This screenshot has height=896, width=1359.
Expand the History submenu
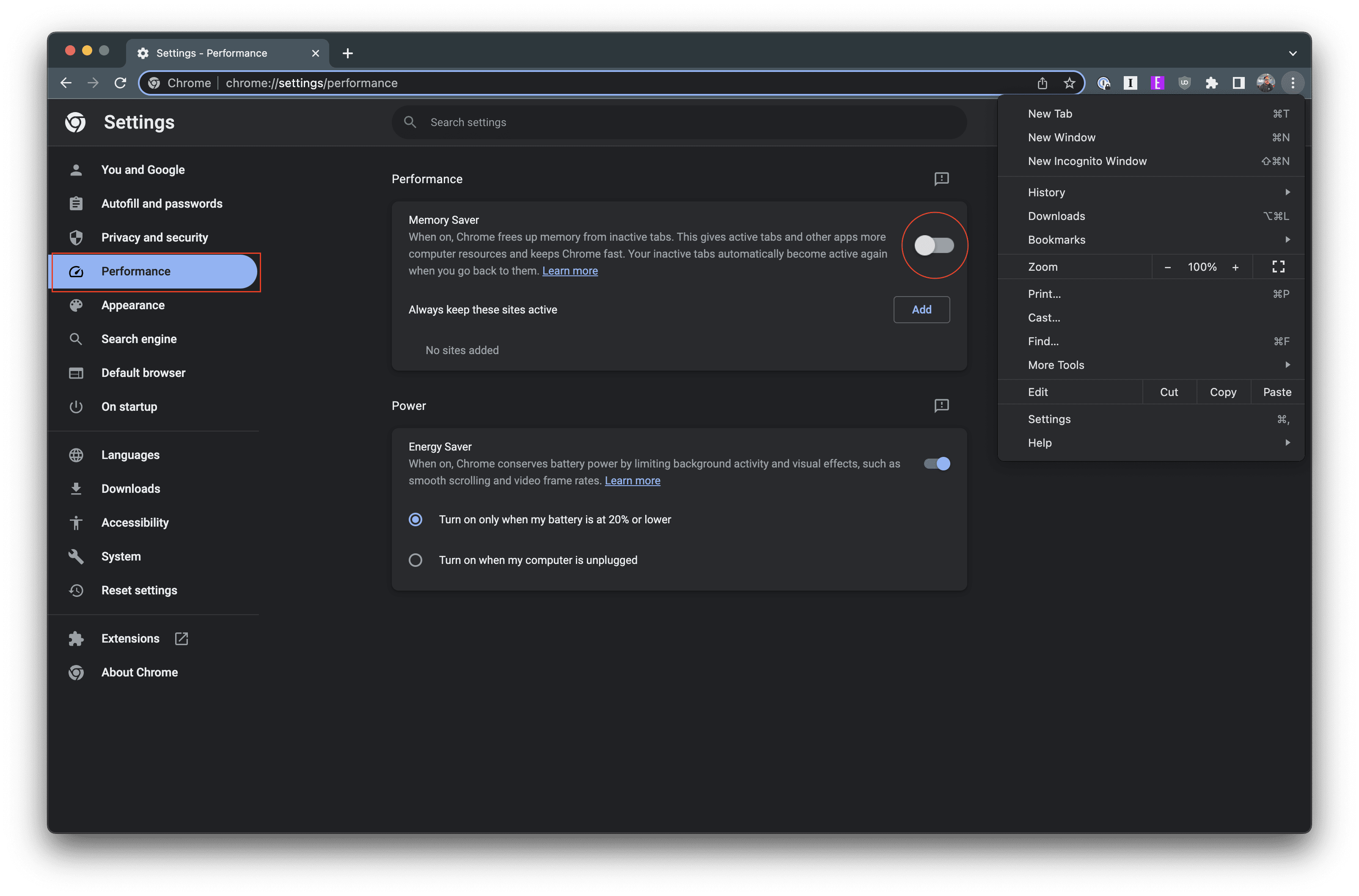(1151, 192)
